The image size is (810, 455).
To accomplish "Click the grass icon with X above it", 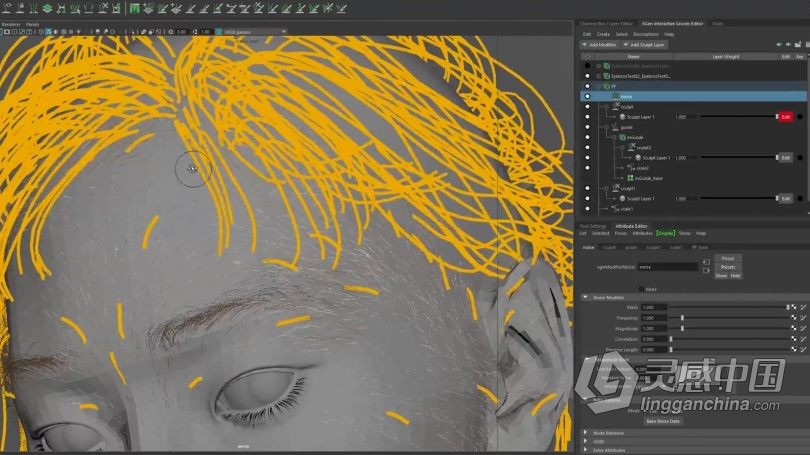I will [103, 8].
